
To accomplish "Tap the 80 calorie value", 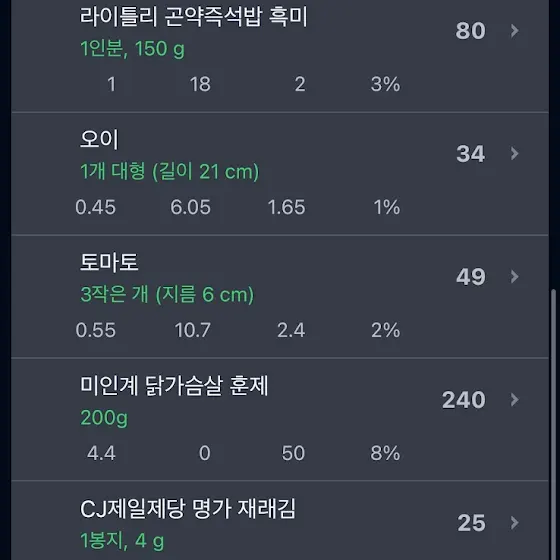I will (470, 31).
